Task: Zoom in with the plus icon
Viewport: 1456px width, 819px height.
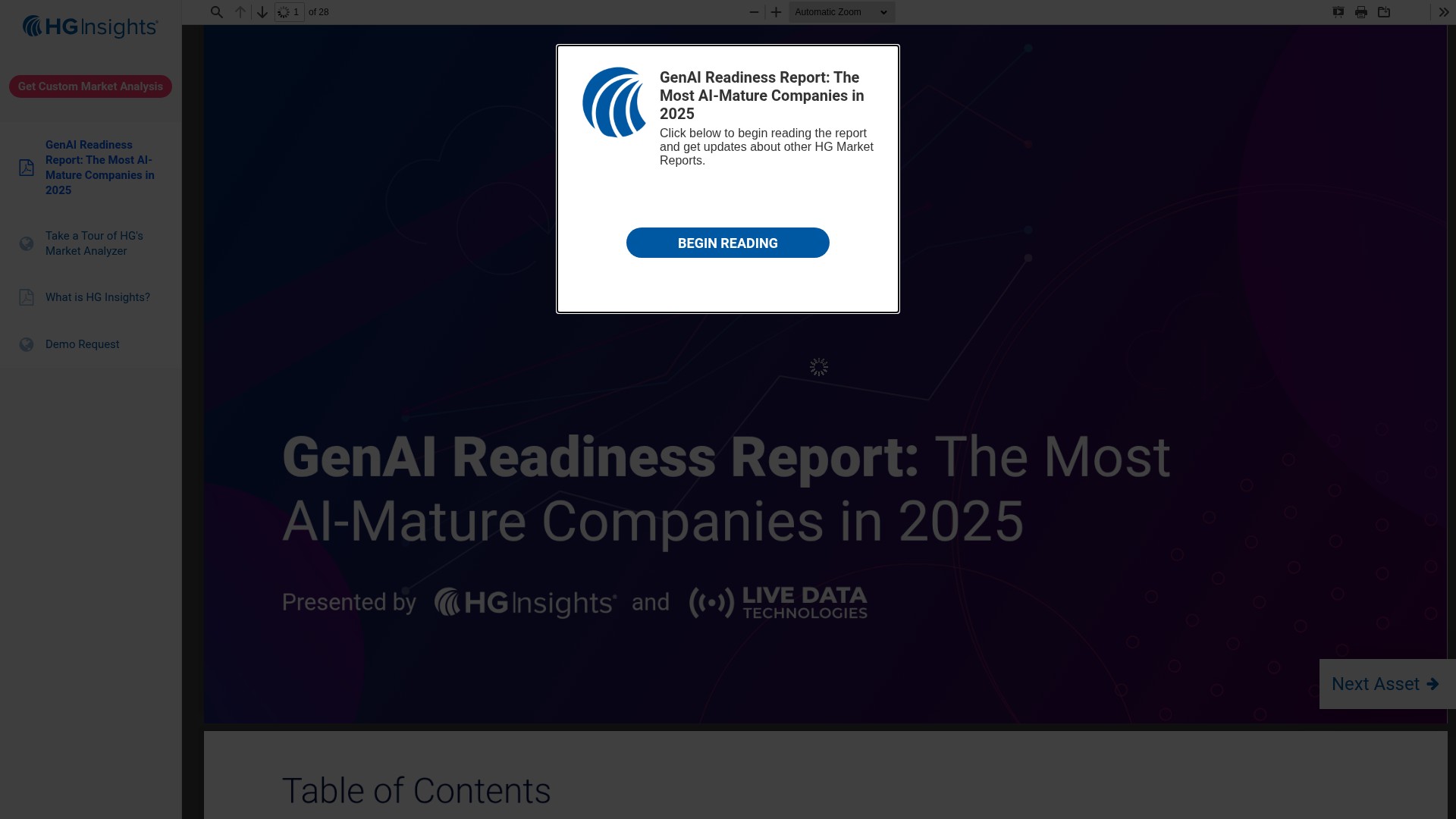Action: pyautogui.click(x=776, y=12)
